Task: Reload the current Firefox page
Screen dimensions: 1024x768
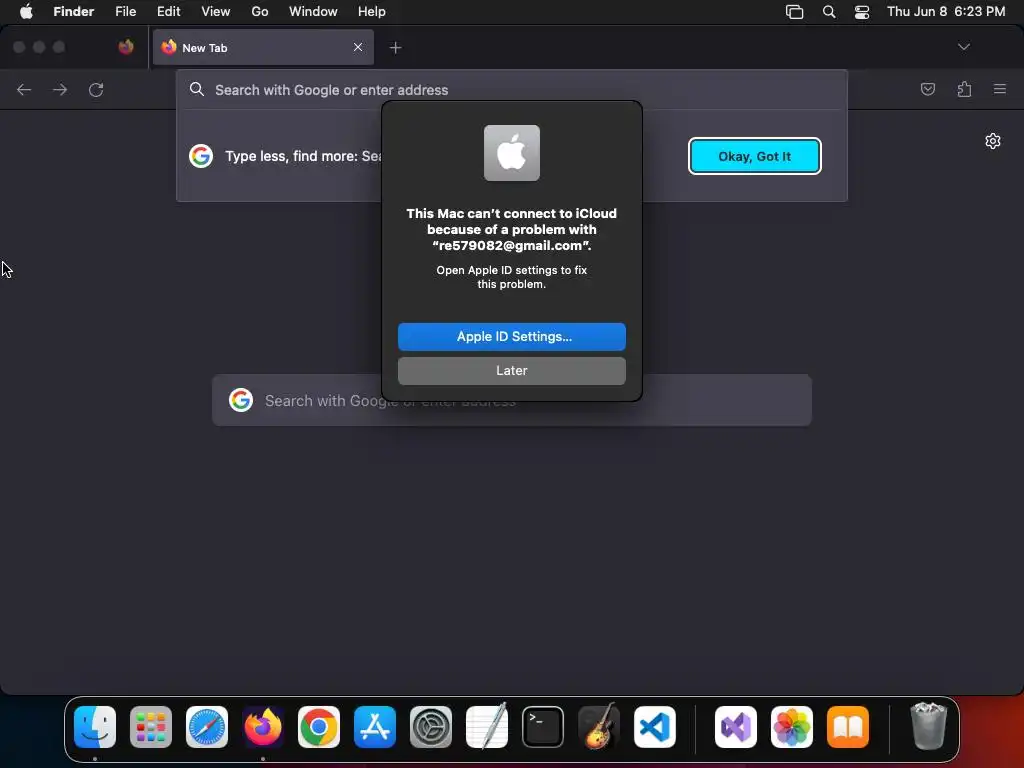Action: 96,89
